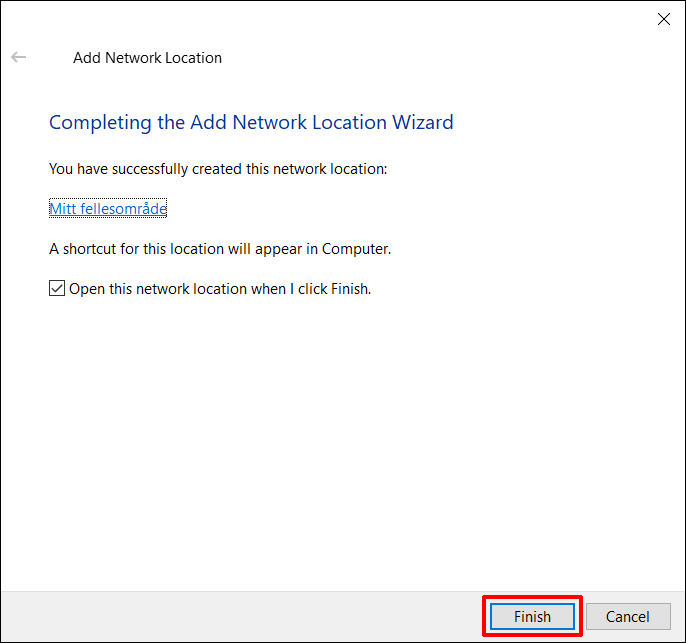Open the Mitt fellesområde link
Screen dimensions: 686x643
pos(108,209)
